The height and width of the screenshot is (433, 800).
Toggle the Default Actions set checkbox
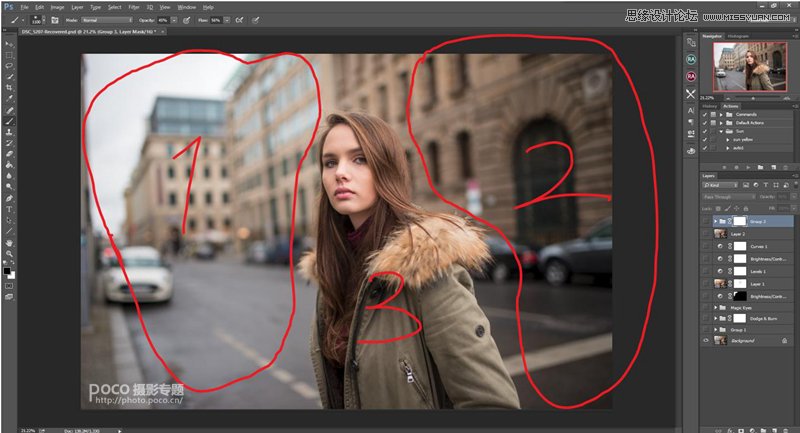click(705, 122)
